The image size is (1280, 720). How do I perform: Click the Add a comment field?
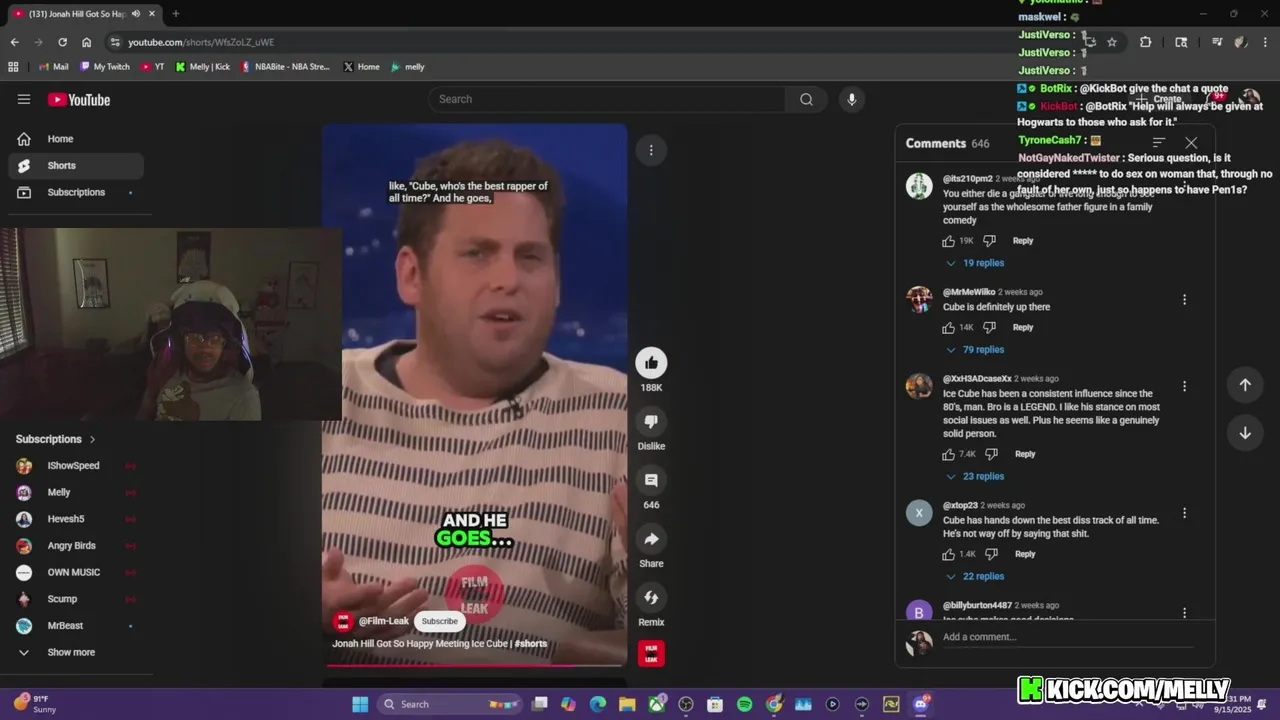click(1068, 637)
